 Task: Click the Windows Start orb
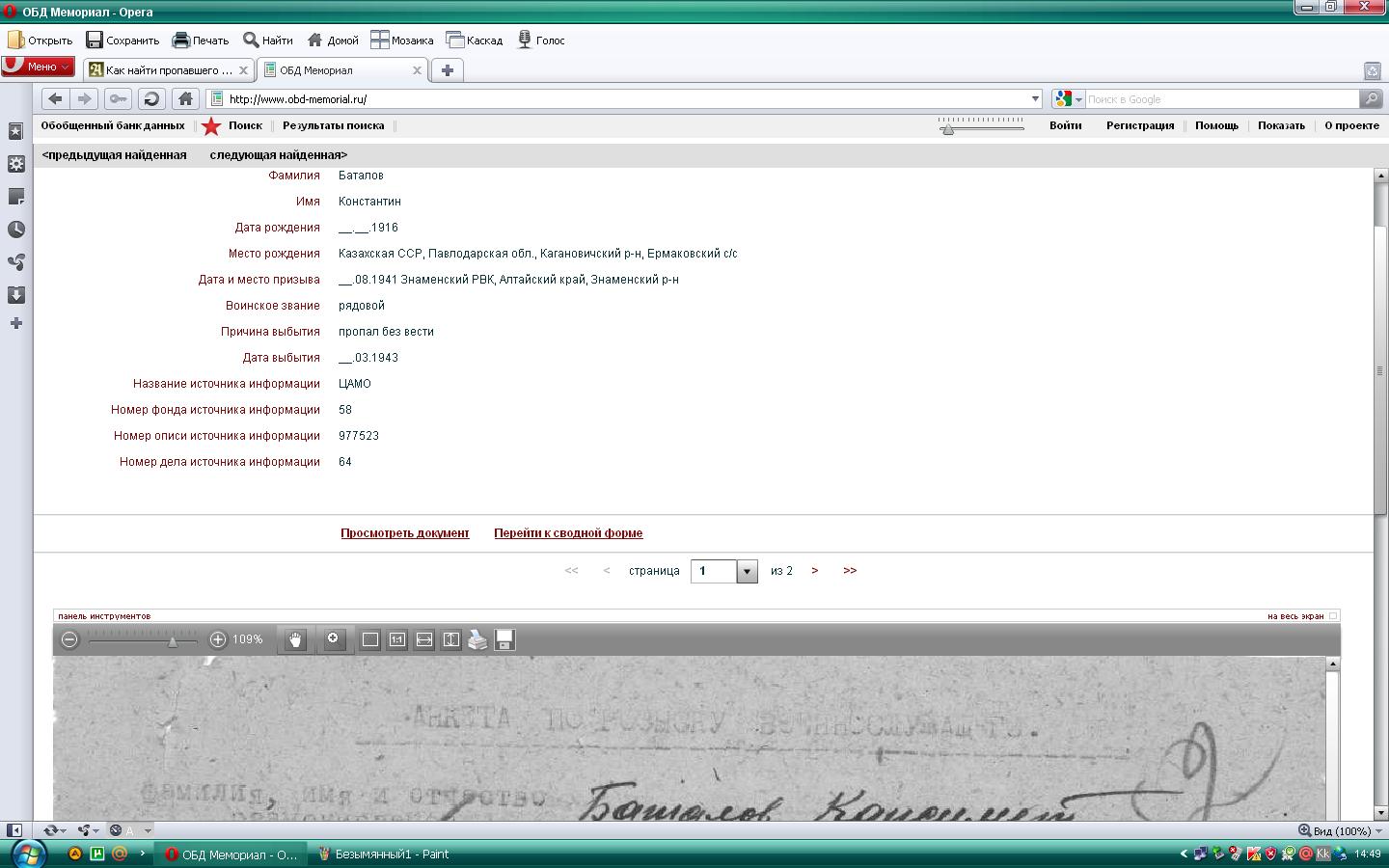[x=28, y=854]
